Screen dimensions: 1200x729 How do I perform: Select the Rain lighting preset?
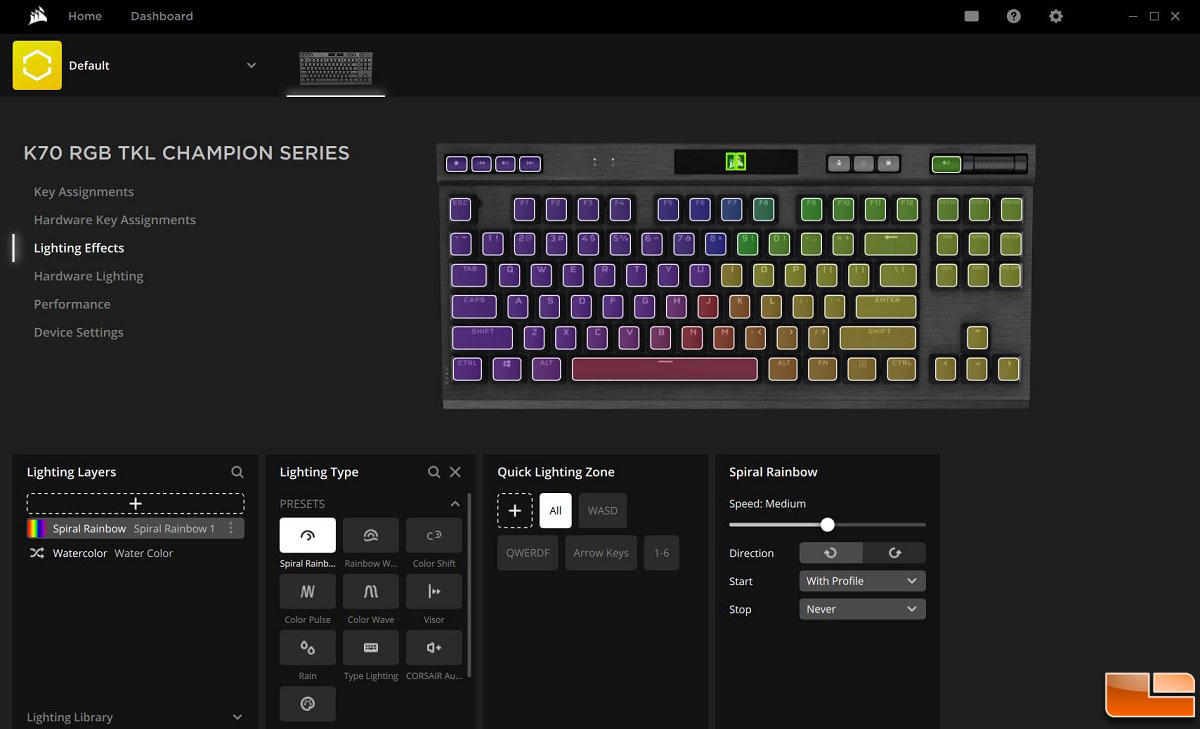coord(307,648)
